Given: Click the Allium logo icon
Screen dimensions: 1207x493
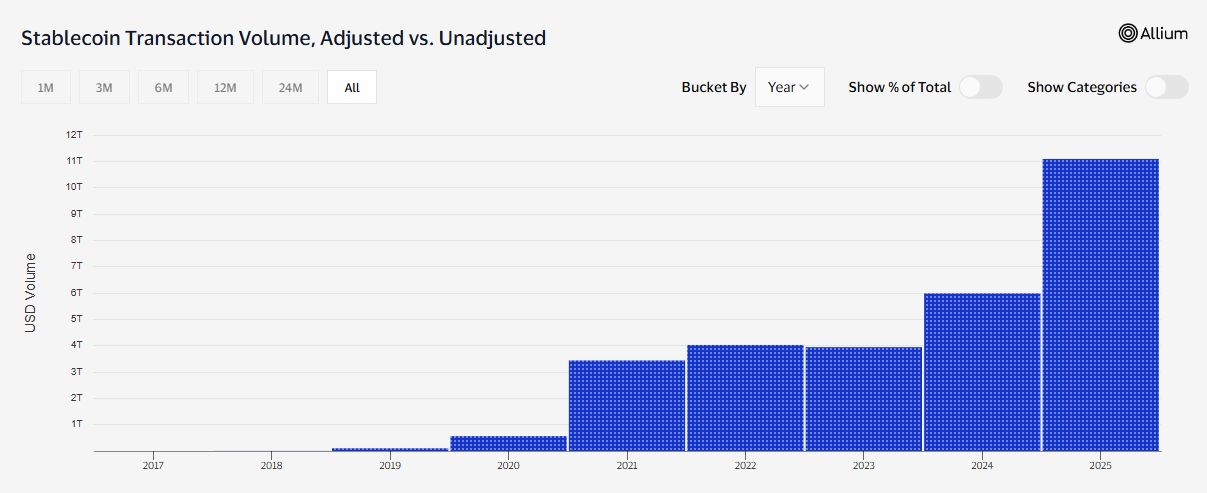Looking at the screenshot, I should (x=1128, y=33).
